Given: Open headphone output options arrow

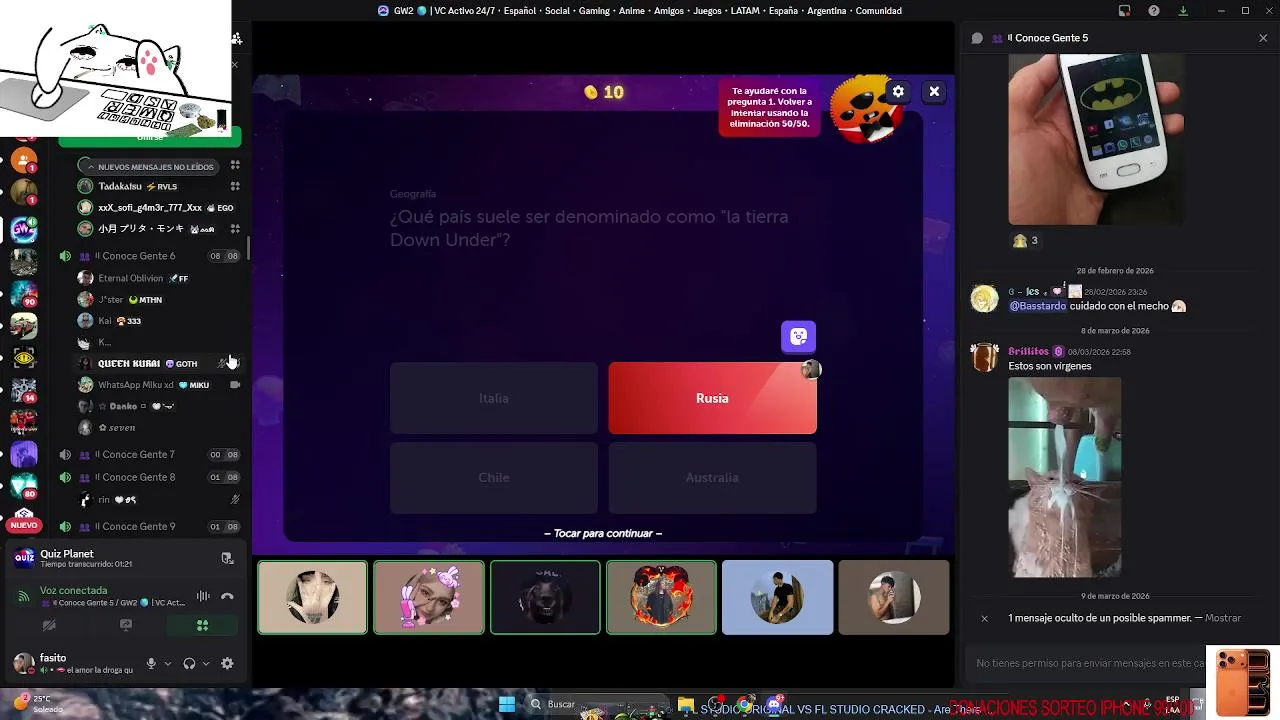Looking at the screenshot, I should tap(206, 663).
